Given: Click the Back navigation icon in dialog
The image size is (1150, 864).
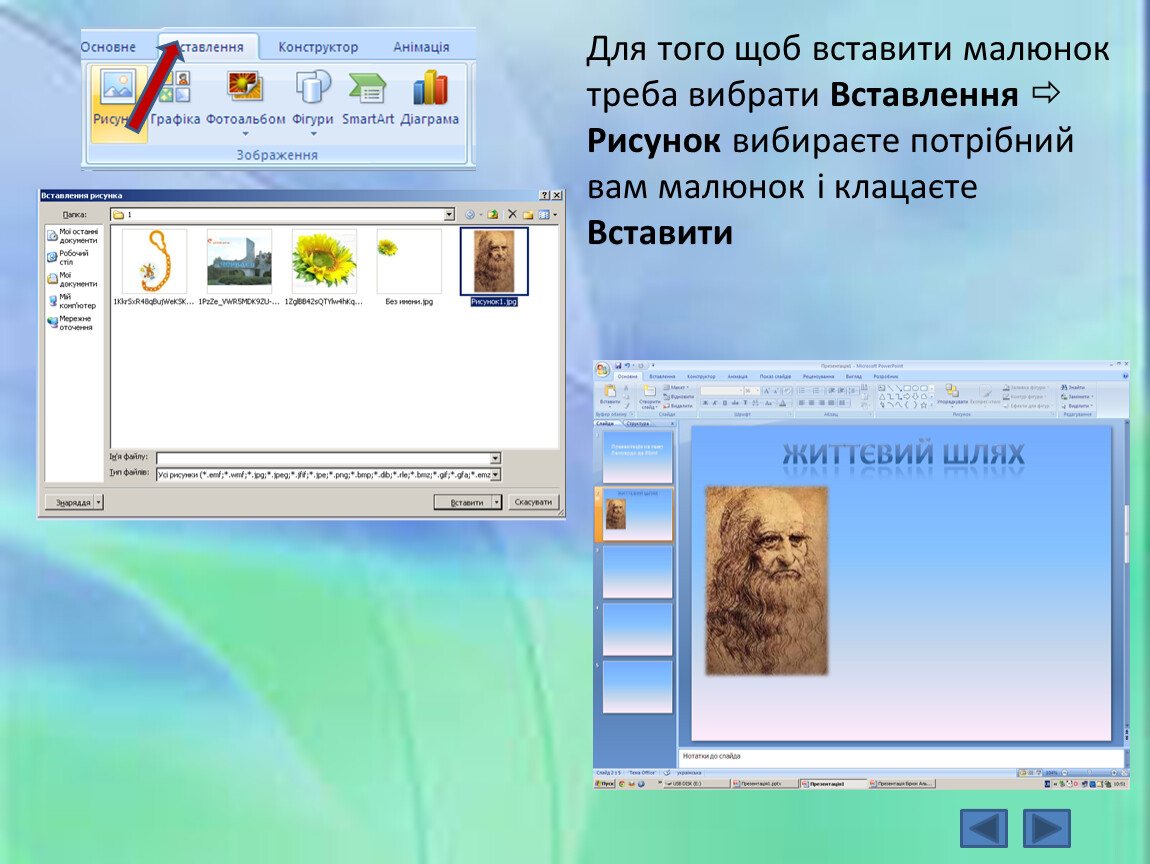Looking at the screenshot, I should (469, 215).
